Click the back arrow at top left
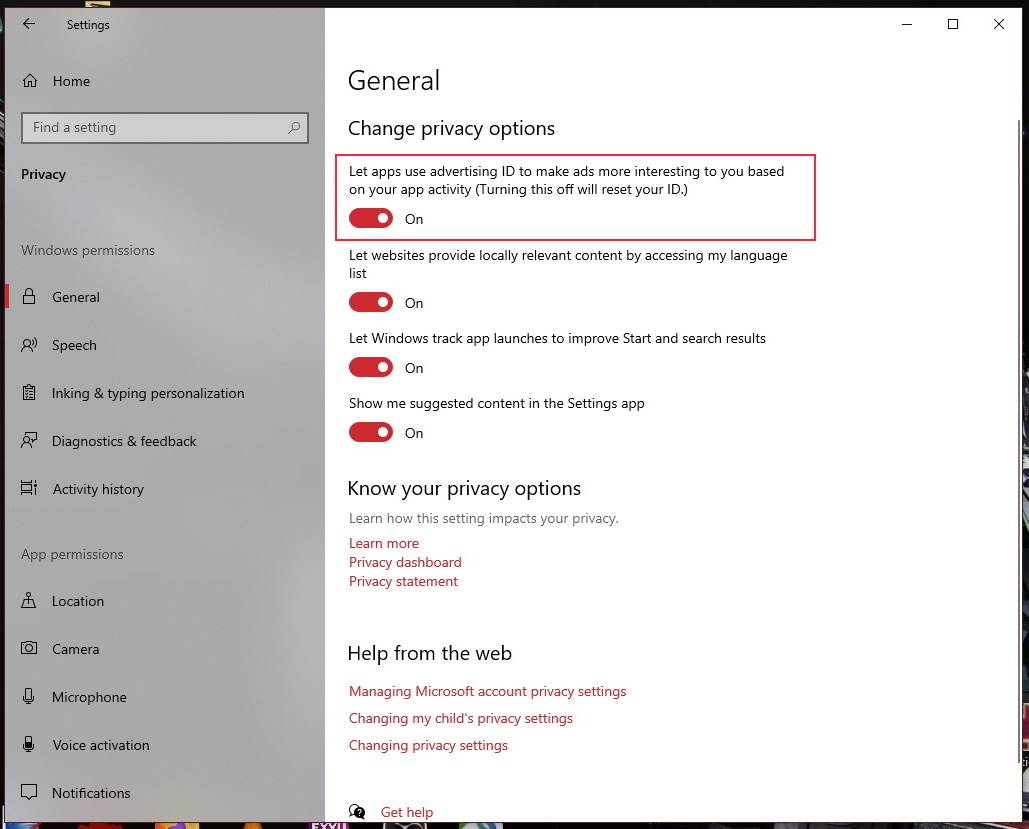Image resolution: width=1029 pixels, height=829 pixels. click(x=28, y=24)
